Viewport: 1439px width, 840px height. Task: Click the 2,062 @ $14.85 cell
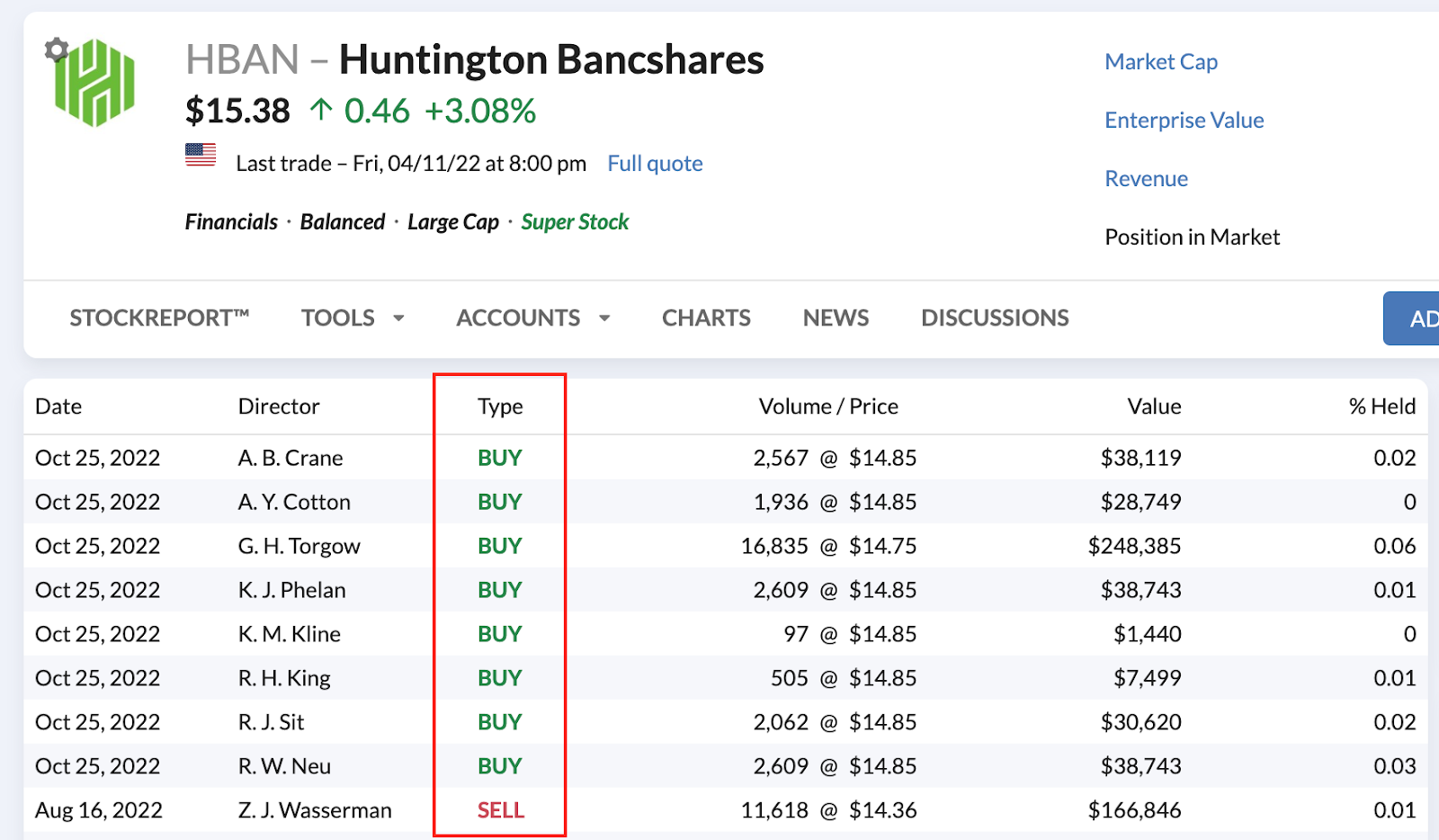coord(835,723)
